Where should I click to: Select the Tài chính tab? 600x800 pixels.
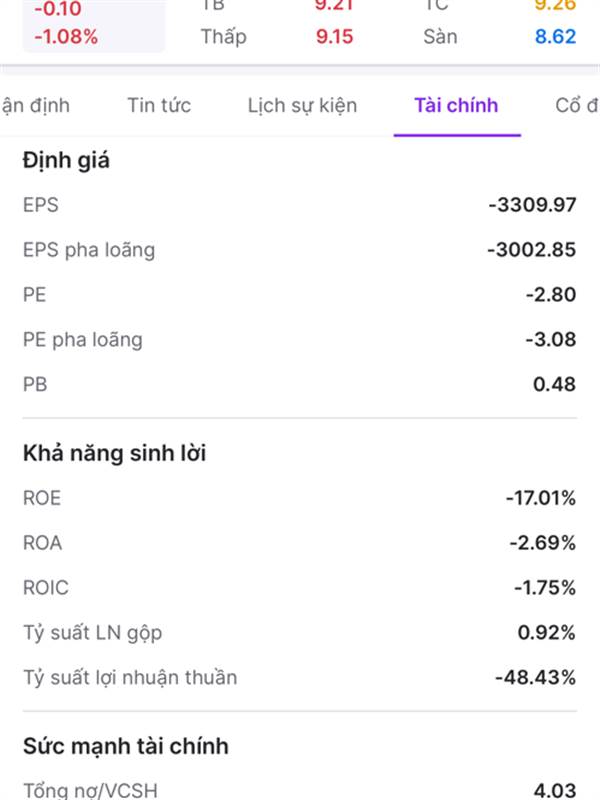(456, 106)
